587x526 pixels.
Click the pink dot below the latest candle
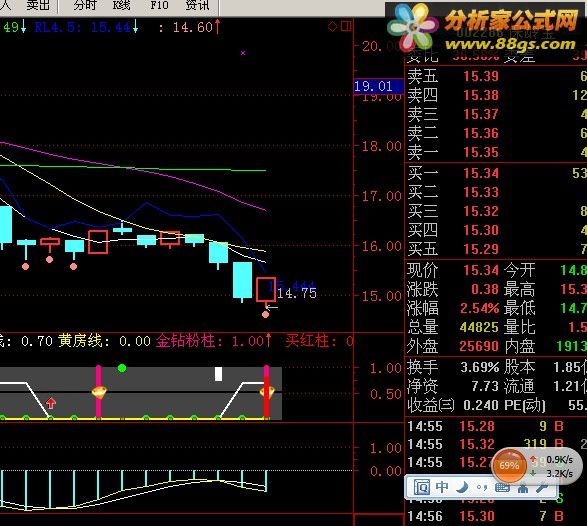point(265,314)
